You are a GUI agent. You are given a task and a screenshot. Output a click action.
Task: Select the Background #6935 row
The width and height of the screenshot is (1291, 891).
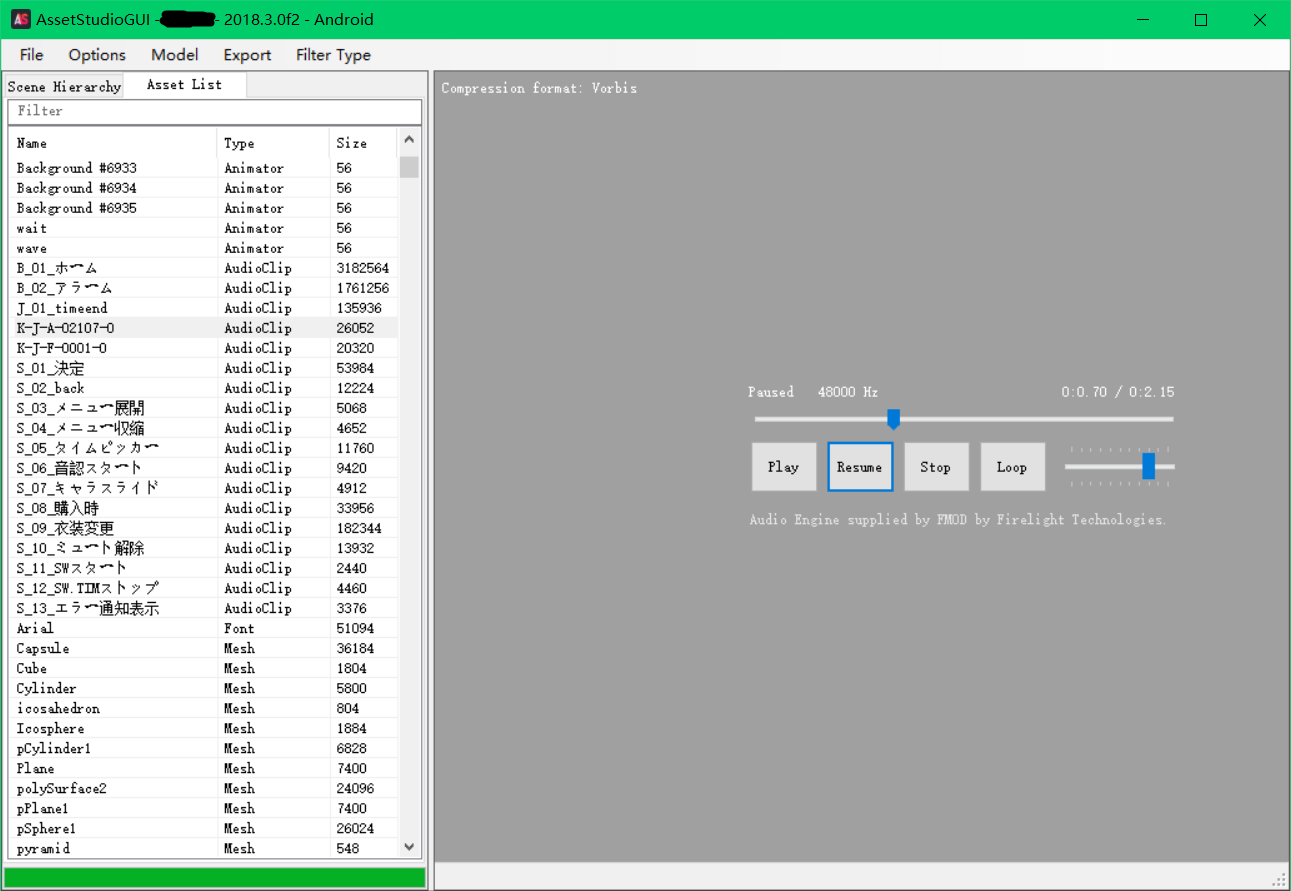point(203,208)
